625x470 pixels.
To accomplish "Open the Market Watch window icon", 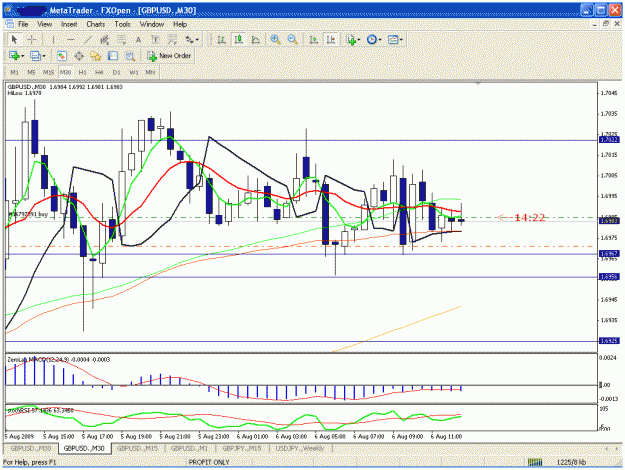I will coord(62,56).
